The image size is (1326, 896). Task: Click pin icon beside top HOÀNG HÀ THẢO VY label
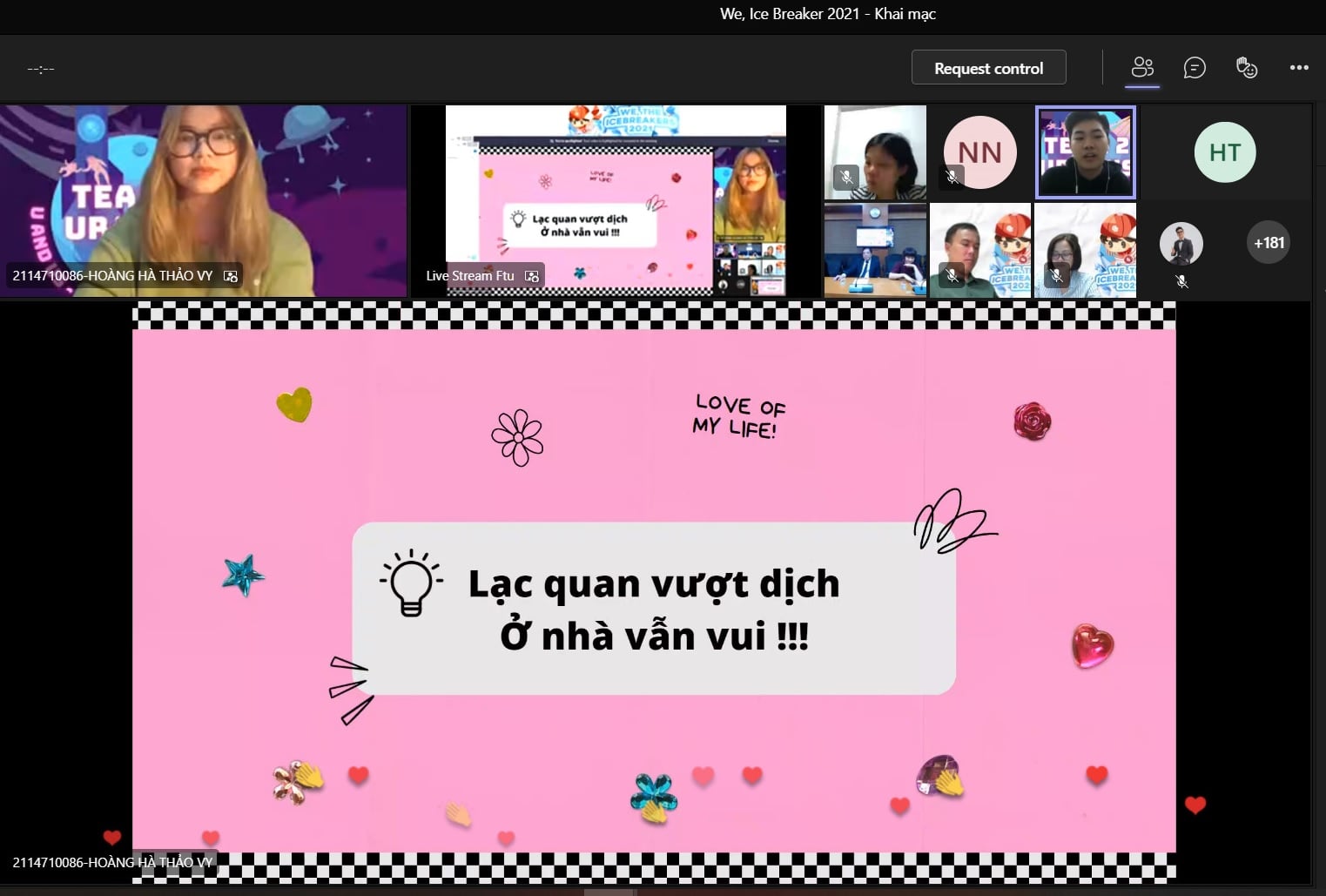click(x=231, y=276)
